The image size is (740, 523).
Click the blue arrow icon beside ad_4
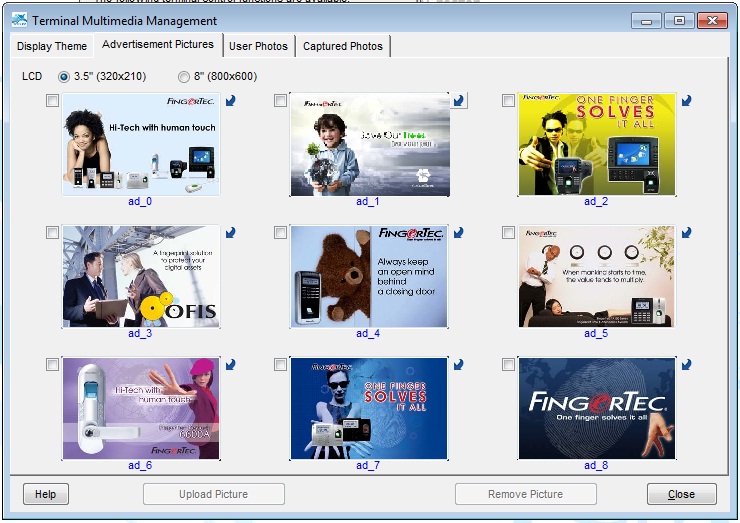[x=458, y=233]
